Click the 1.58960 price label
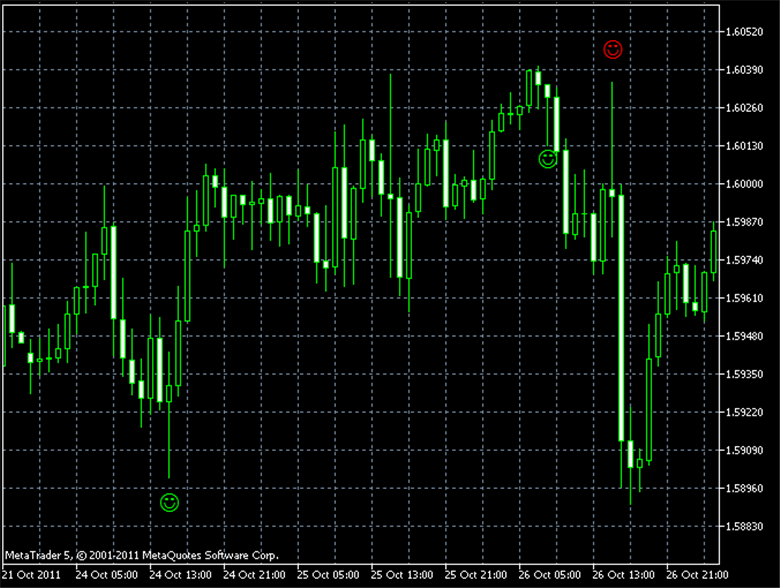 (744, 489)
